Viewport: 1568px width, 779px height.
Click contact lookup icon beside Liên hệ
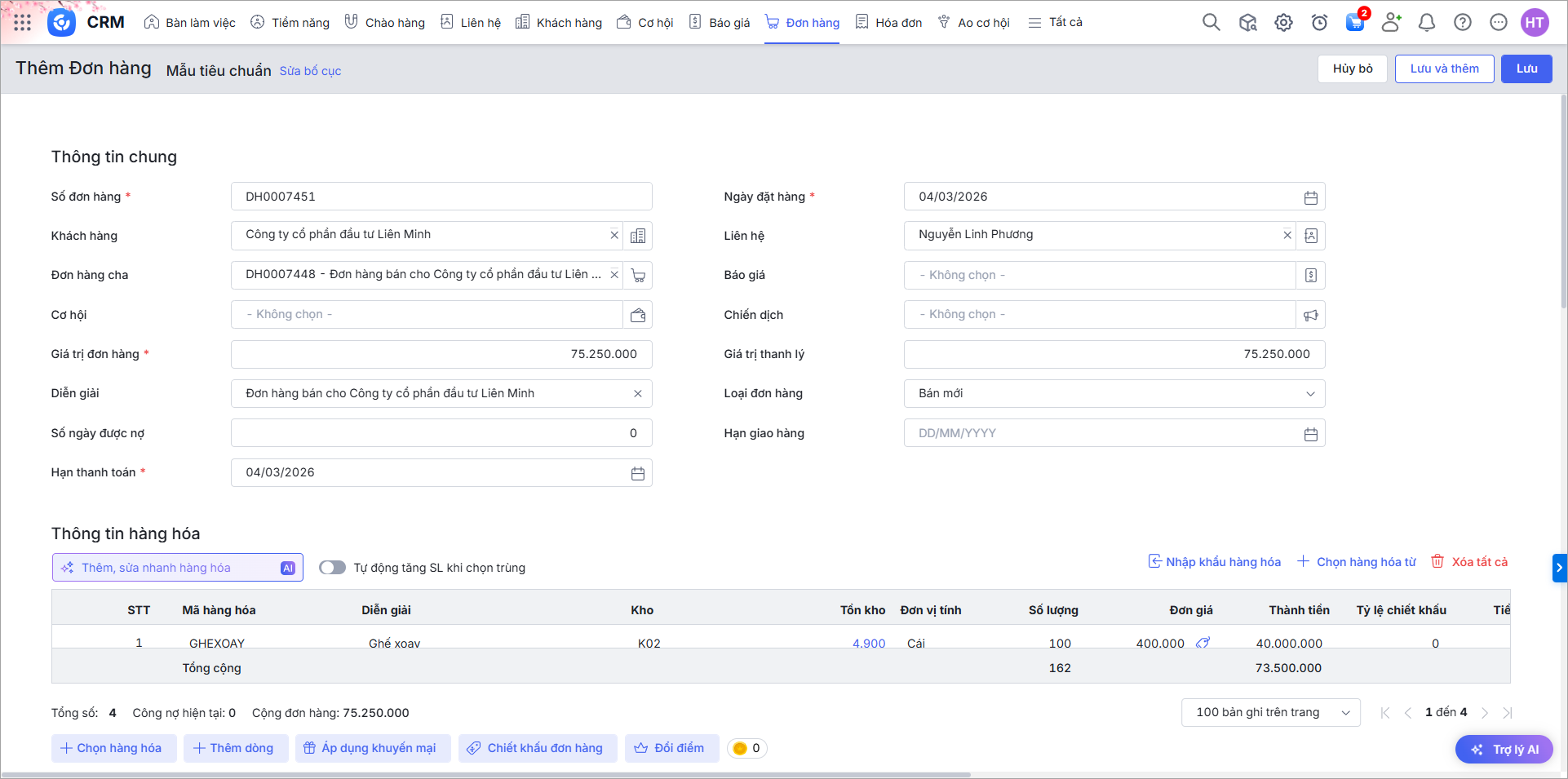click(1310, 236)
